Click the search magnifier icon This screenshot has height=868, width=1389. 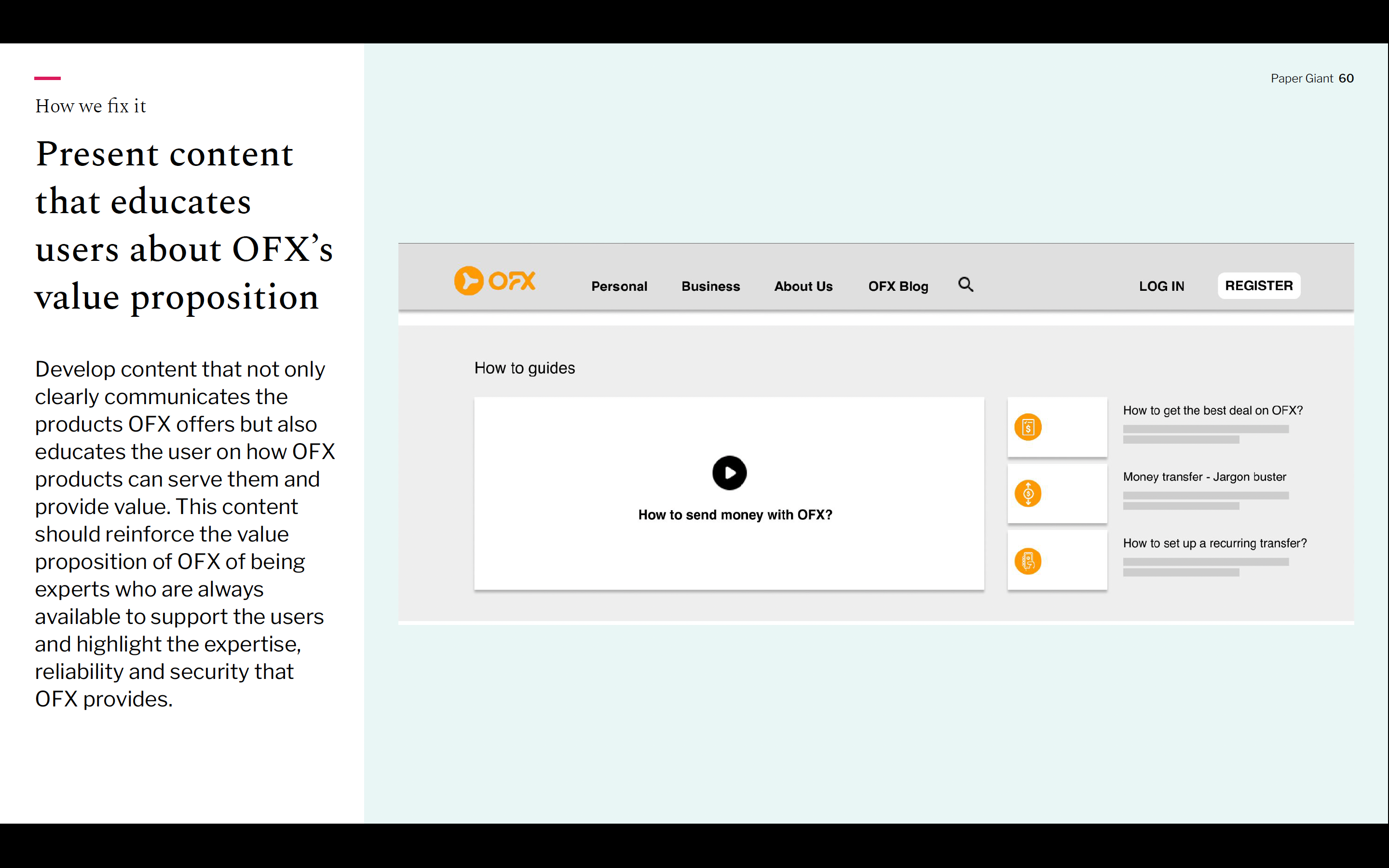[966, 284]
